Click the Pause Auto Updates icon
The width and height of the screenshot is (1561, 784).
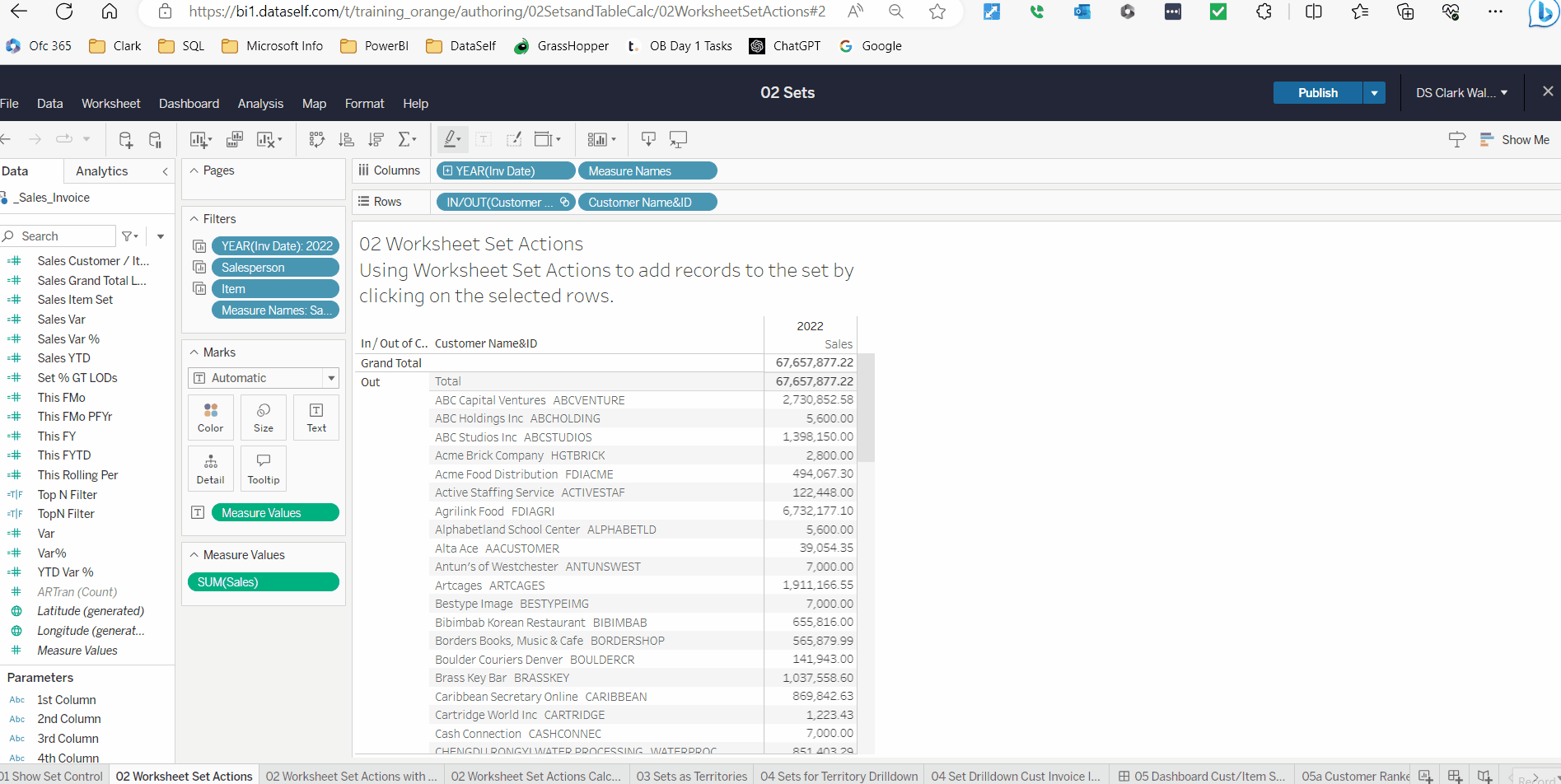click(x=155, y=140)
